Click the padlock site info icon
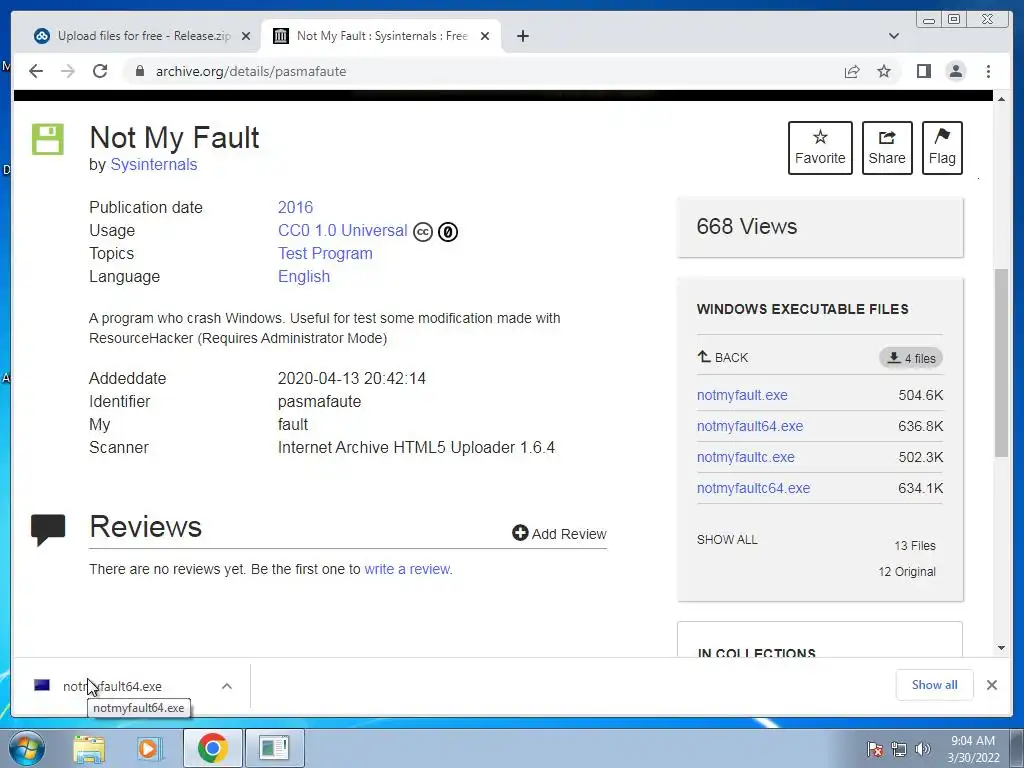Screen dimensions: 1024x768 click(139, 71)
